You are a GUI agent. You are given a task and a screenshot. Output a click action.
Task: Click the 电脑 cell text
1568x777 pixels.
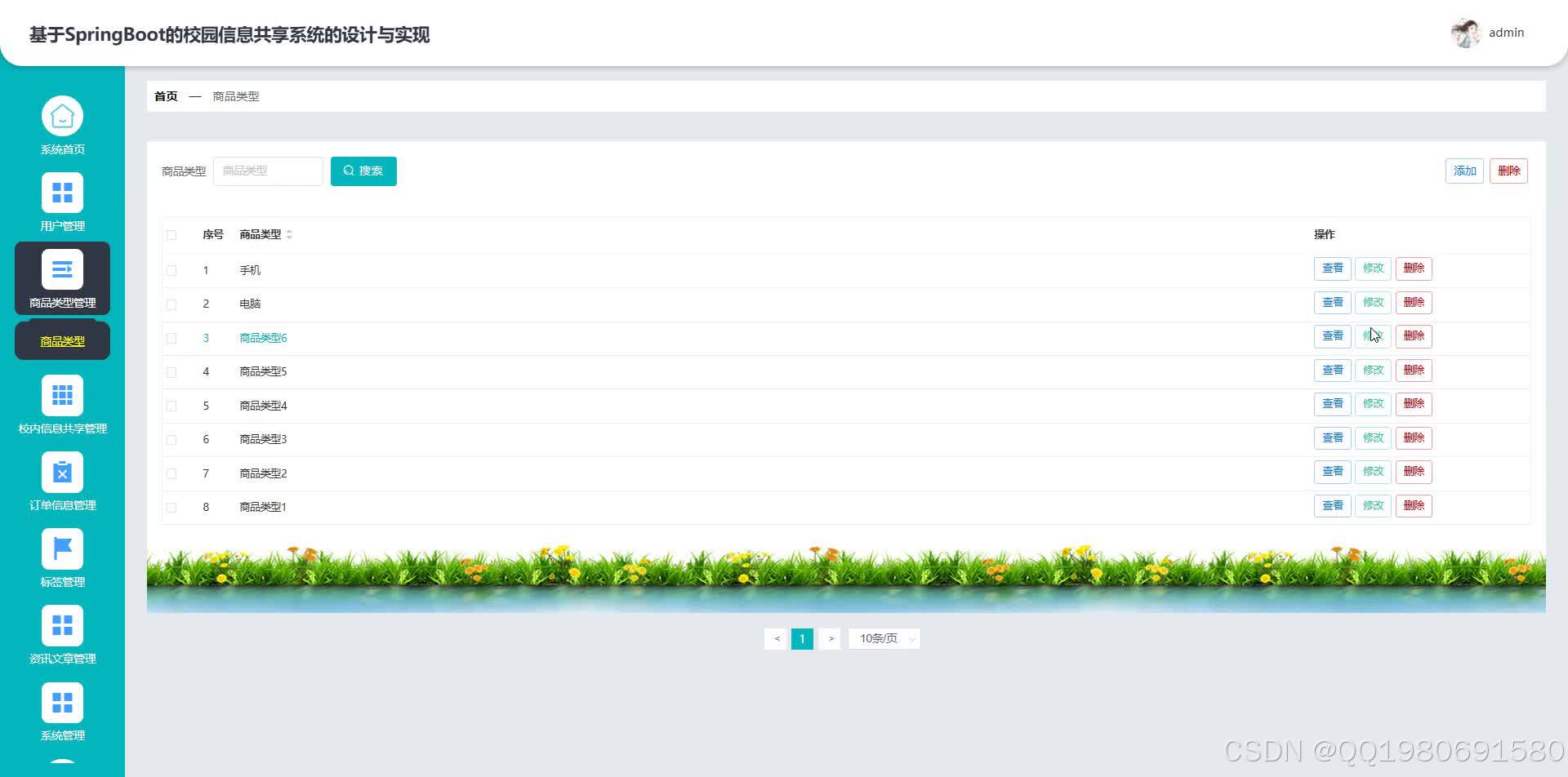click(x=250, y=304)
